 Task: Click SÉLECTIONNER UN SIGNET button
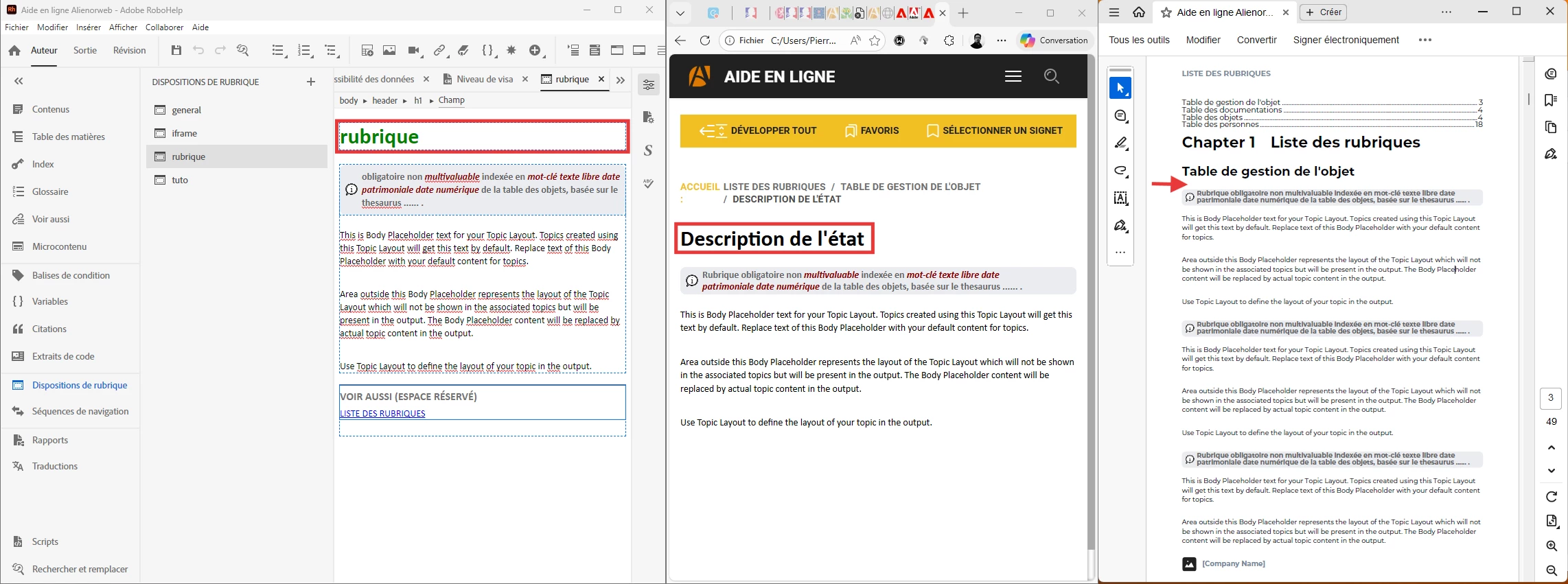[995, 130]
